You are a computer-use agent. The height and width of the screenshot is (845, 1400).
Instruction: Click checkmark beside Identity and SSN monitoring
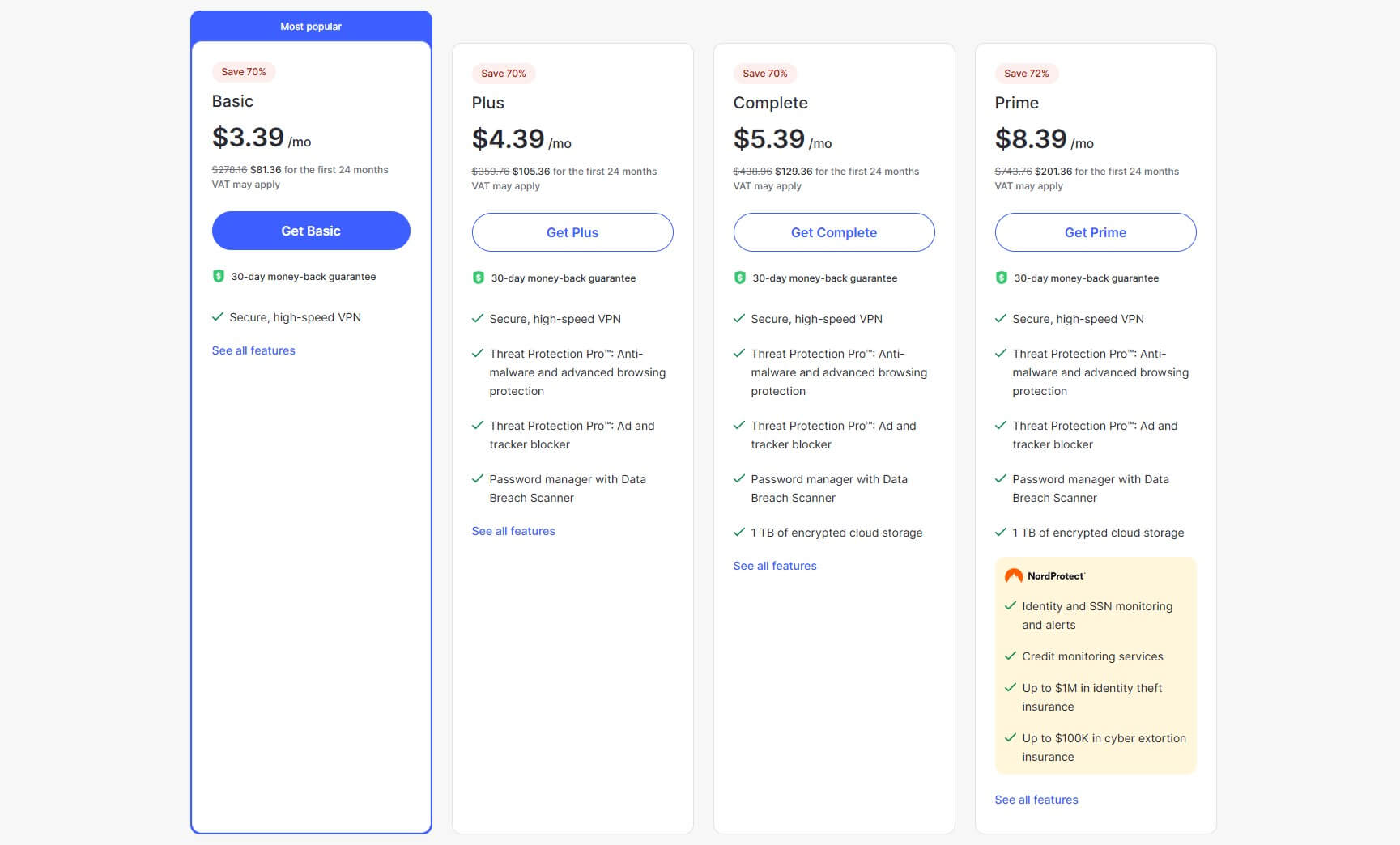click(1011, 605)
